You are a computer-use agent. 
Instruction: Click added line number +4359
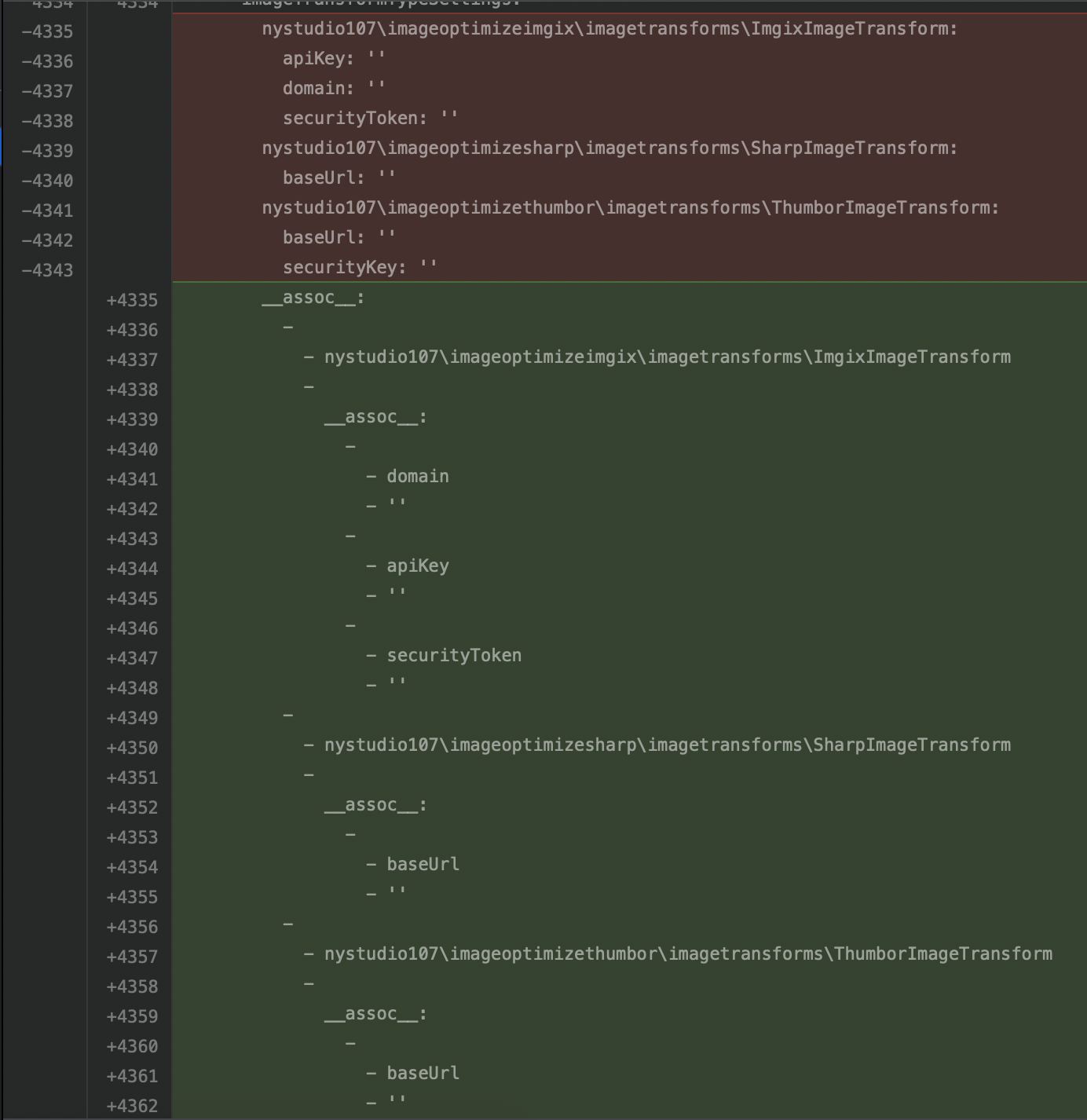tap(132, 1017)
